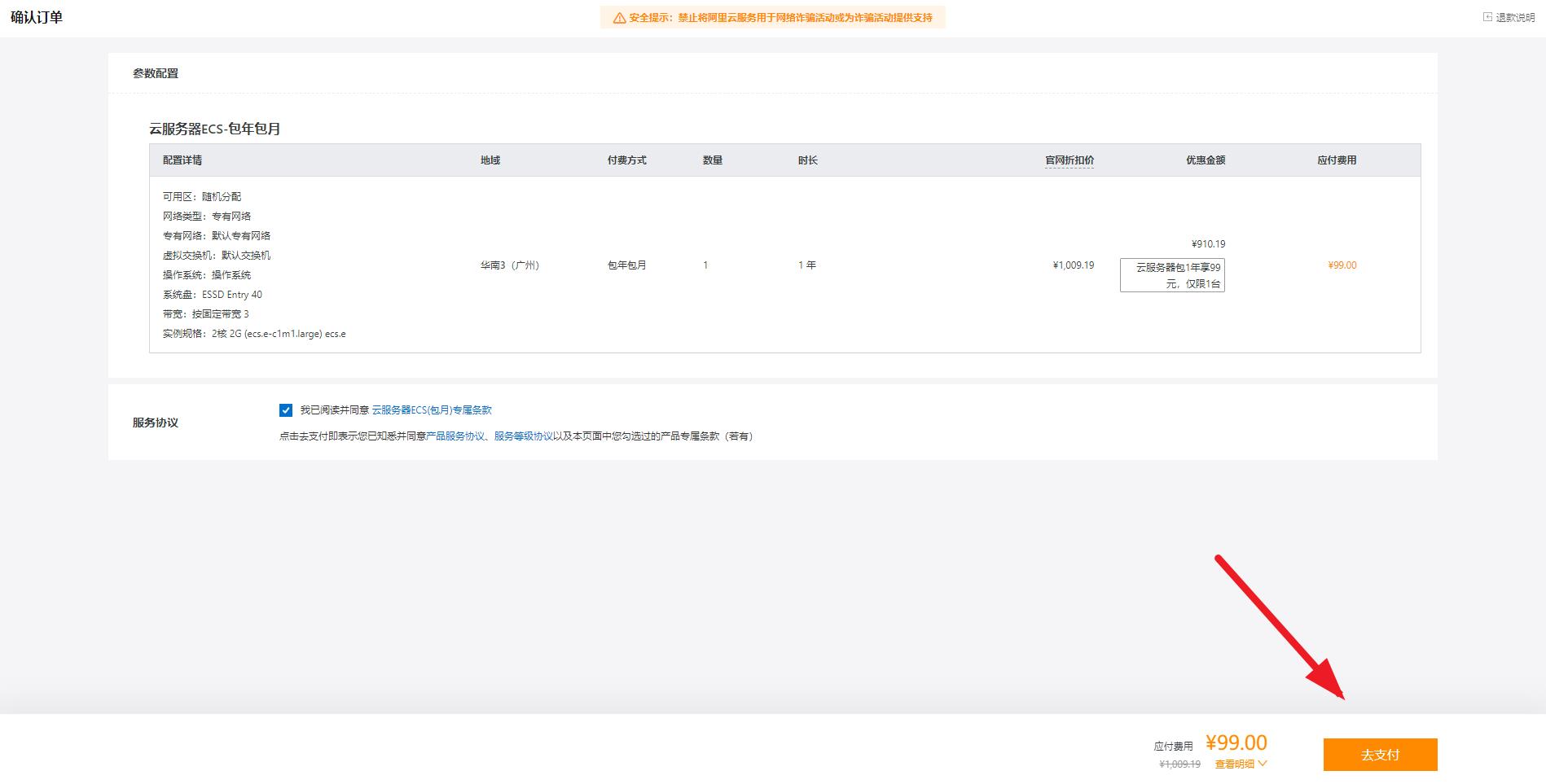This screenshot has height=784, width=1546.
Task: Select the 带宽：按固定带宽 3 row
Action: pos(206,314)
